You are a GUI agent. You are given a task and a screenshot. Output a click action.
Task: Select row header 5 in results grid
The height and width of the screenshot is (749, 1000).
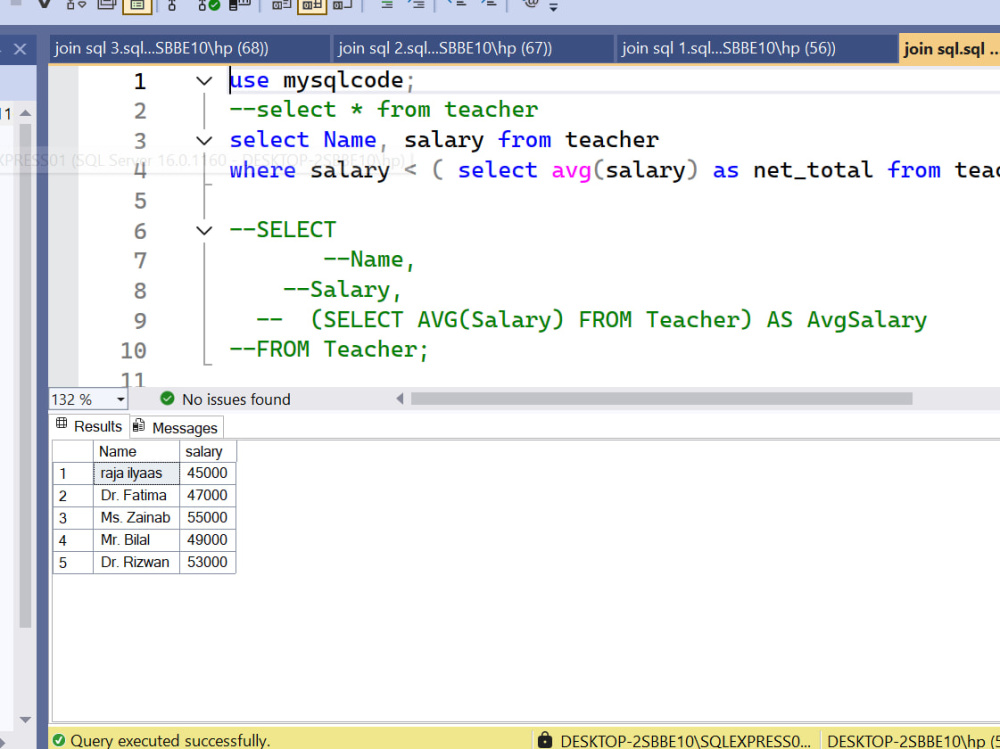pos(73,563)
